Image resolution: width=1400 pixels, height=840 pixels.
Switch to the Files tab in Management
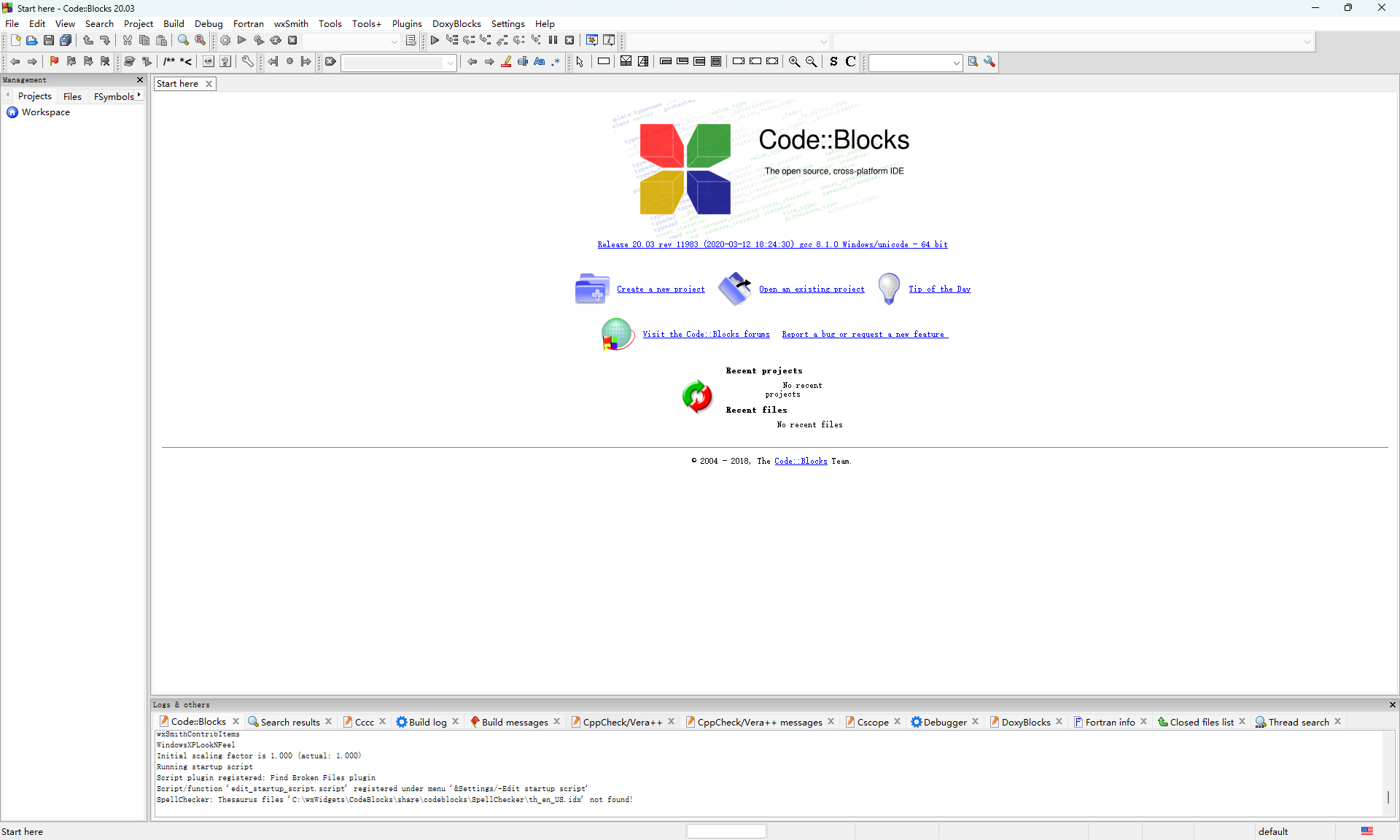tap(72, 96)
